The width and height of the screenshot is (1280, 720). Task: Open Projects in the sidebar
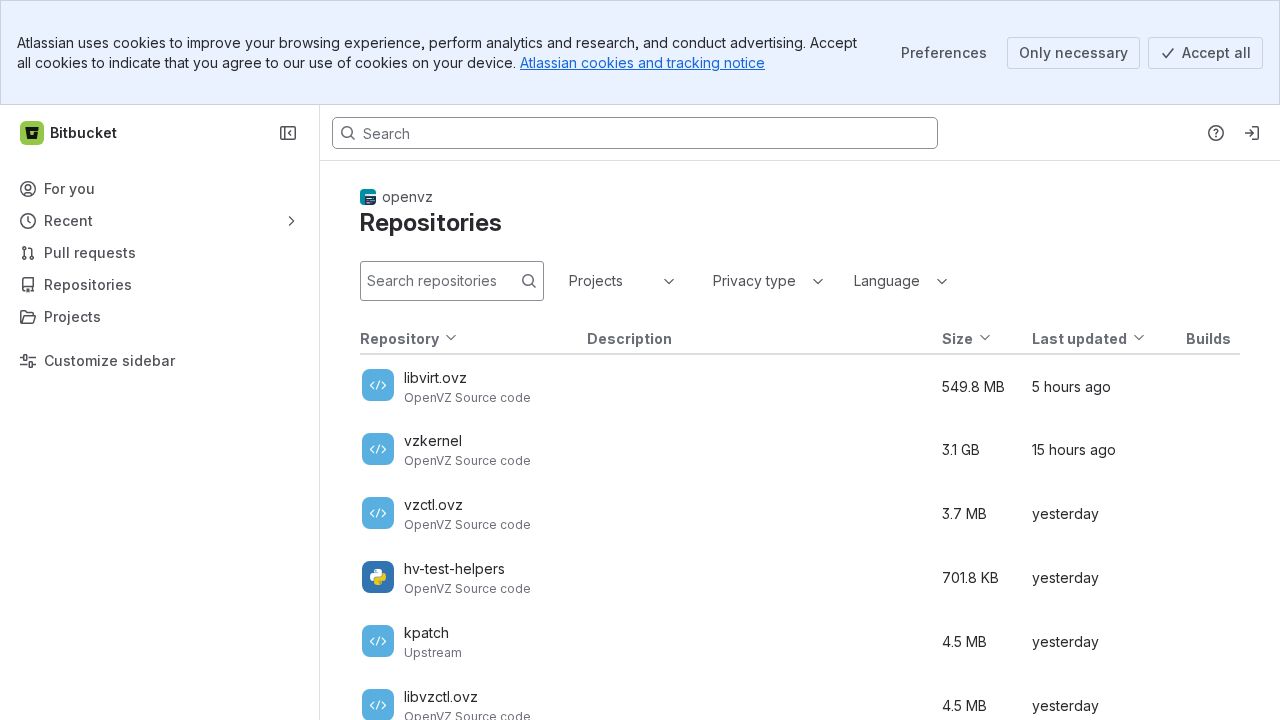pyautogui.click(x=160, y=317)
